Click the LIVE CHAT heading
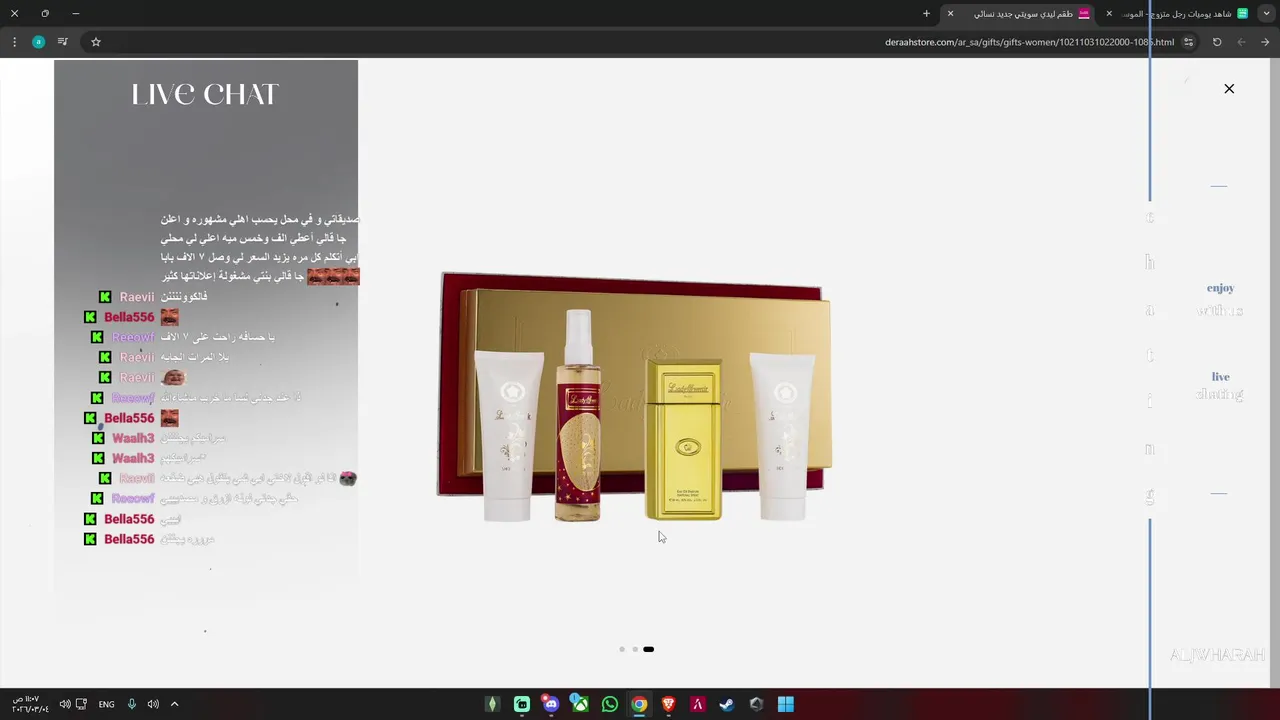The height and width of the screenshot is (720, 1280). (x=205, y=94)
